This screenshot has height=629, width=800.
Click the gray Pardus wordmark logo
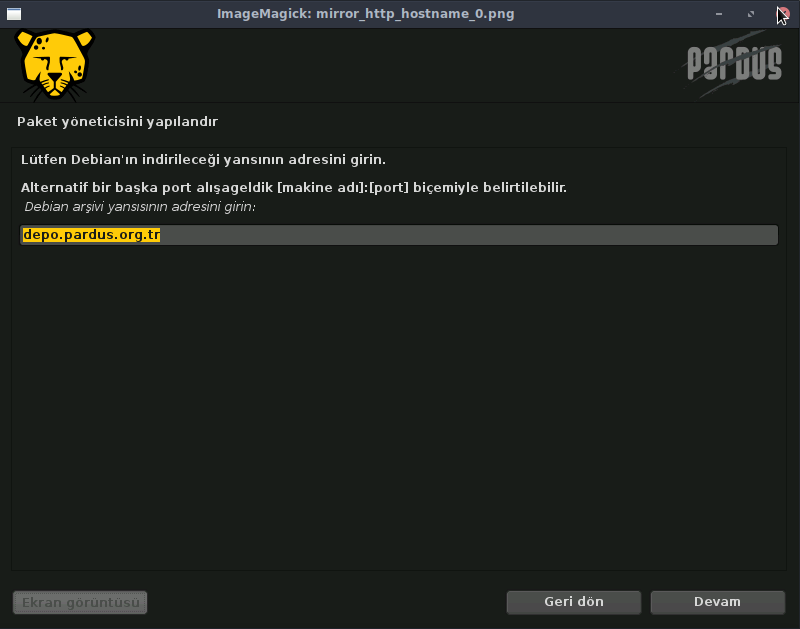(x=733, y=64)
